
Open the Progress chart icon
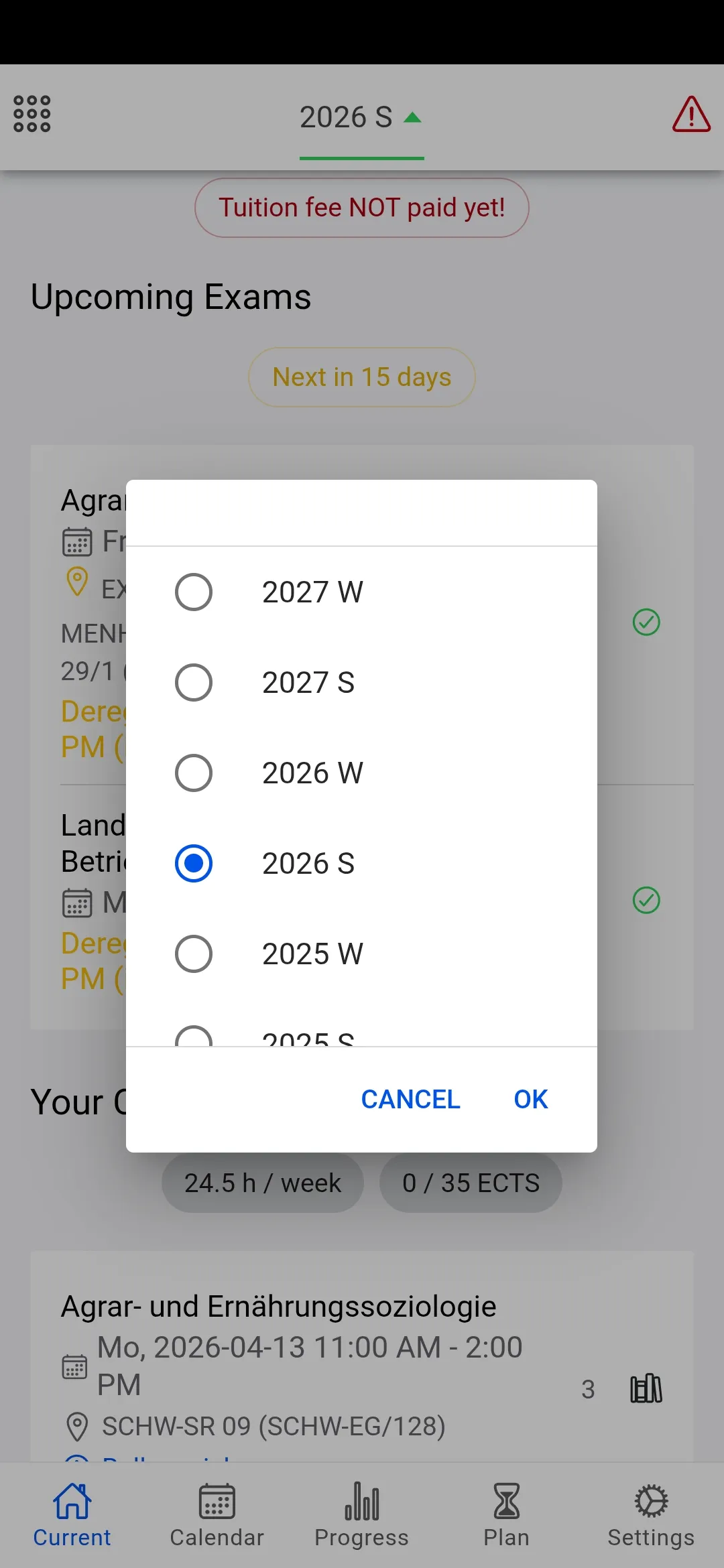(x=361, y=1501)
